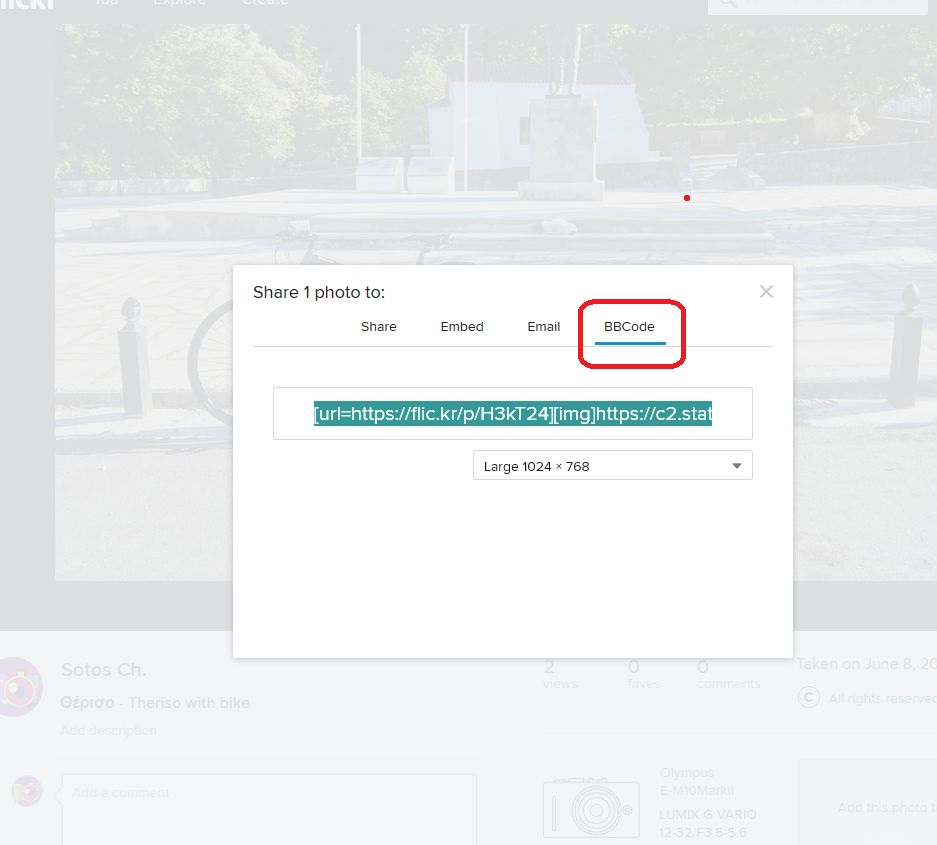937x845 pixels.
Task: Click the Theriso with bike photo title
Action: point(155,703)
